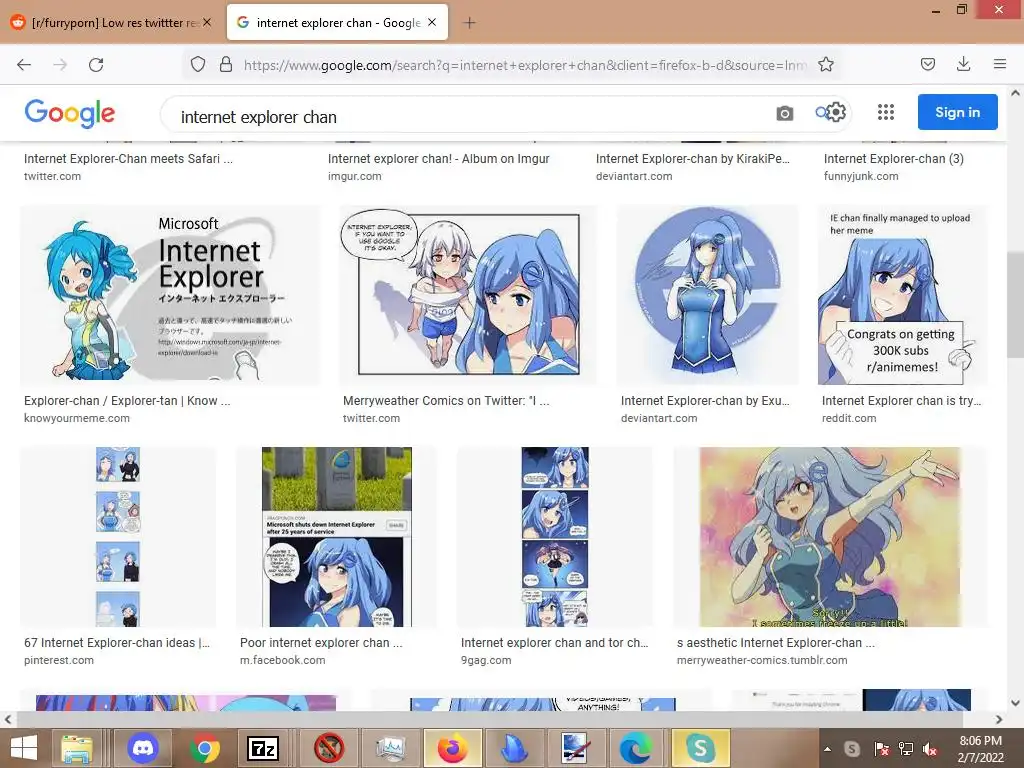Open 'Internet explorer chan and tor ch...' link
The width and height of the screenshot is (1024, 768).
click(x=554, y=643)
